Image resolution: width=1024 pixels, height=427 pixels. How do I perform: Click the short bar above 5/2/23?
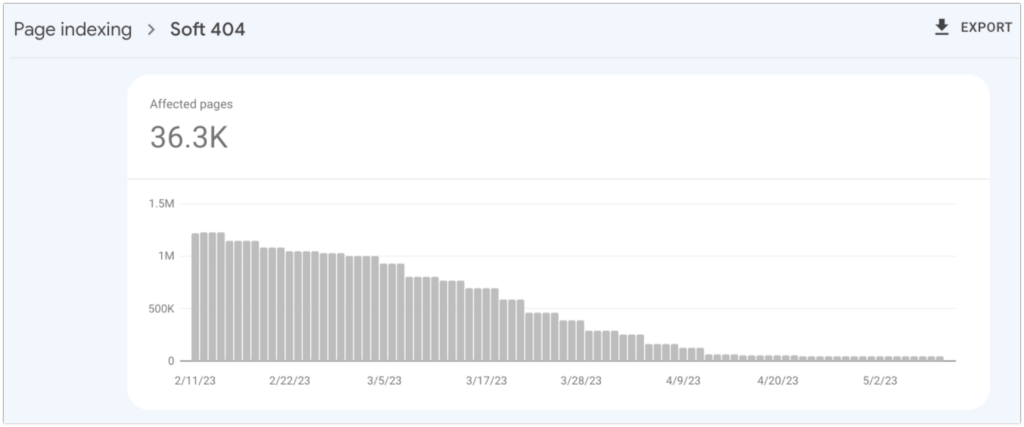coord(880,358)
